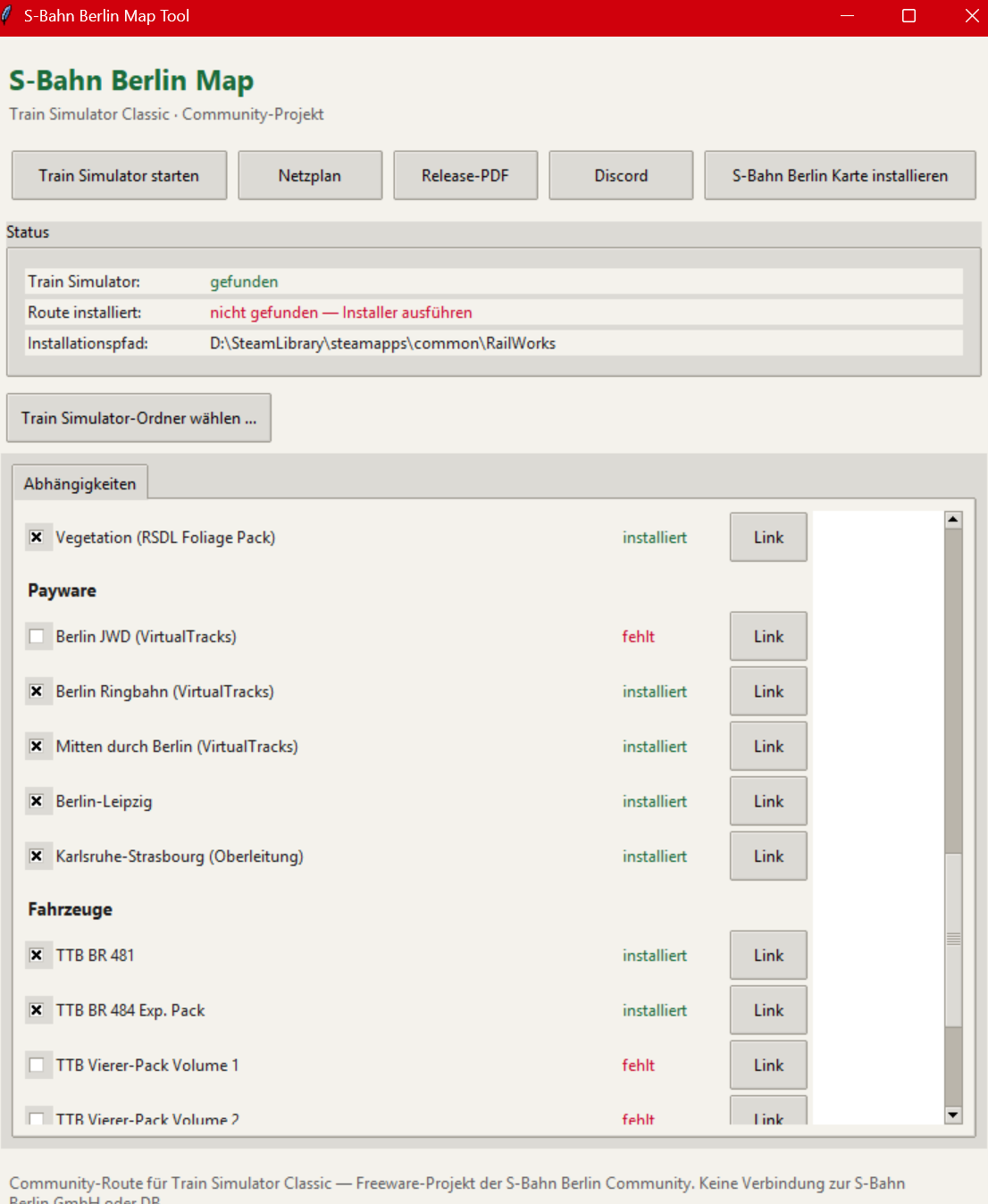Minimize the S-Bahn Berlin Map Tool window
Image resolution: width=988 pixels, height=1204 pixels.
coord(847,16)
